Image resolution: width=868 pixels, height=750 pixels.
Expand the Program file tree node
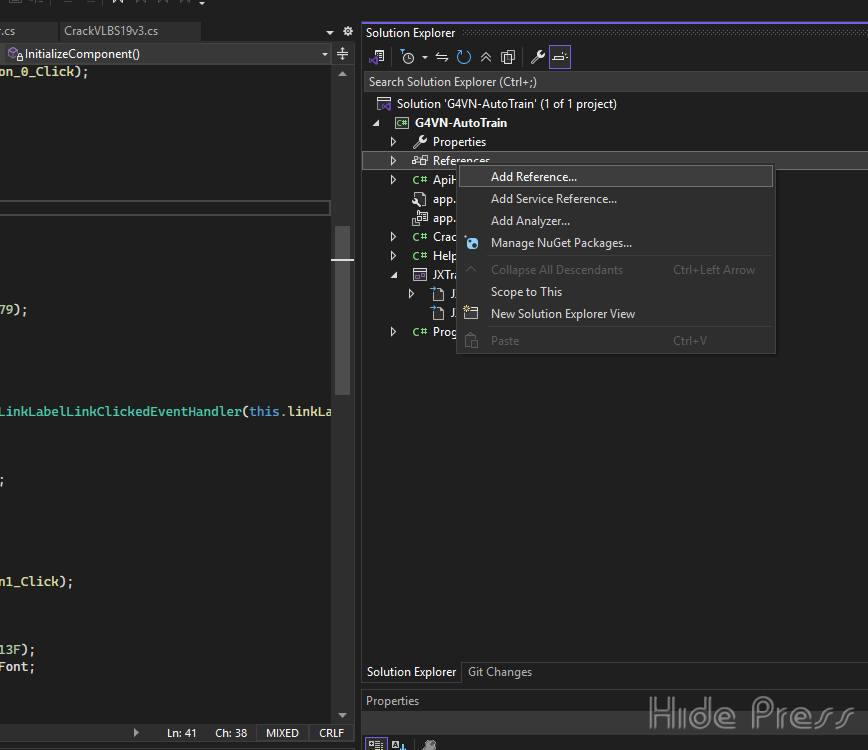point(393,332)
